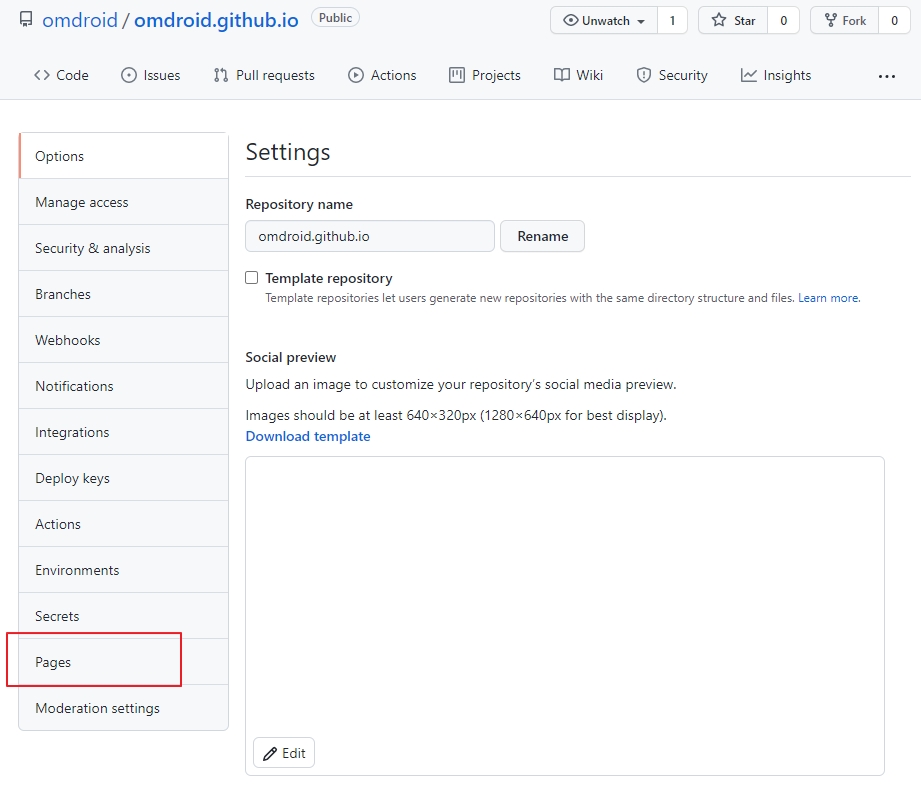Click the Insights tab graph icon
Image resolution: width=921 pixels, height=788 pixels.
coord(748,75)
